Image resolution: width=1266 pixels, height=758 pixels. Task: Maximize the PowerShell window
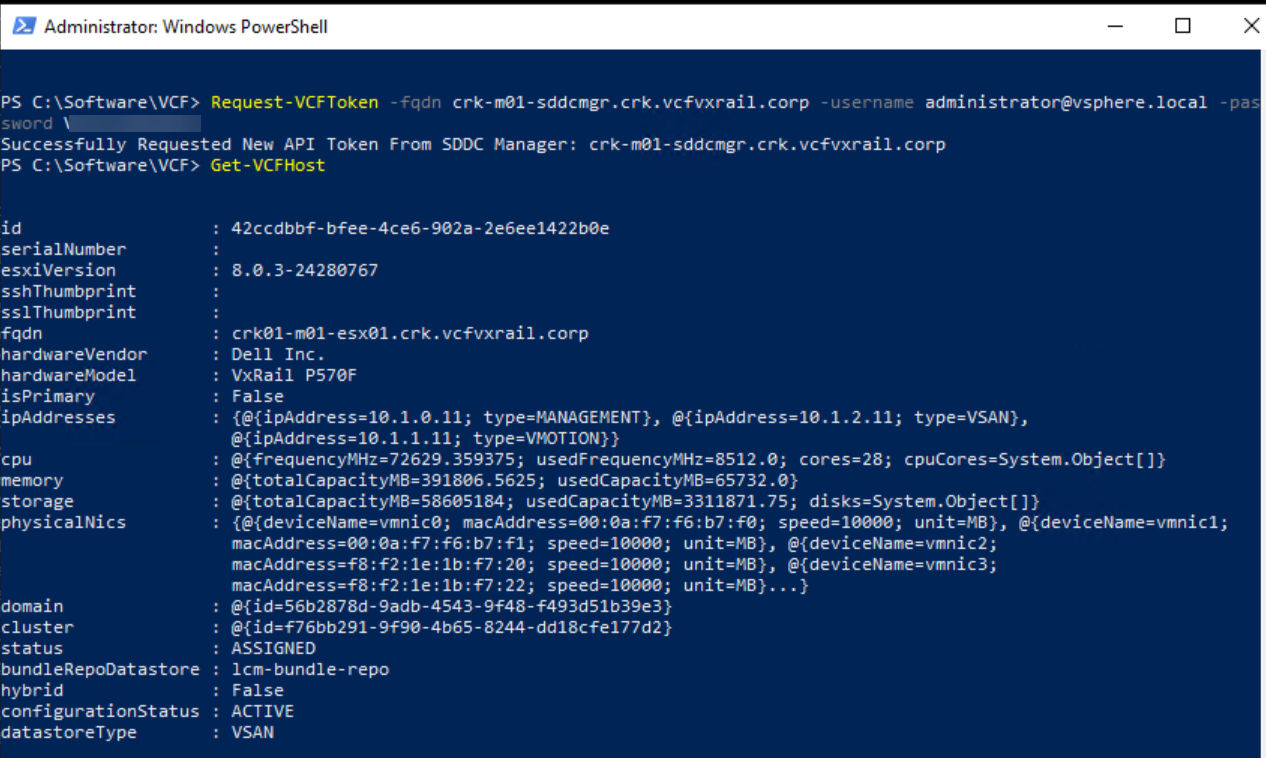(x=1182, y=26)
